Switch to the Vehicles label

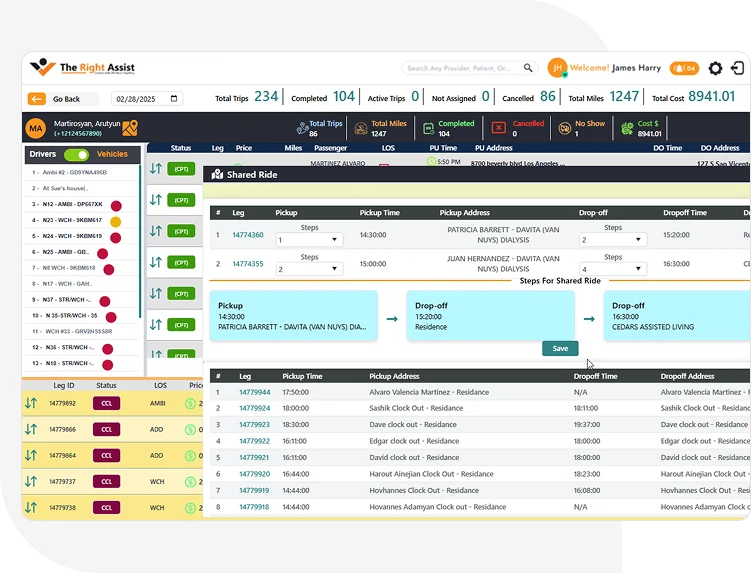pyautogui.click(x=112, y=154)
